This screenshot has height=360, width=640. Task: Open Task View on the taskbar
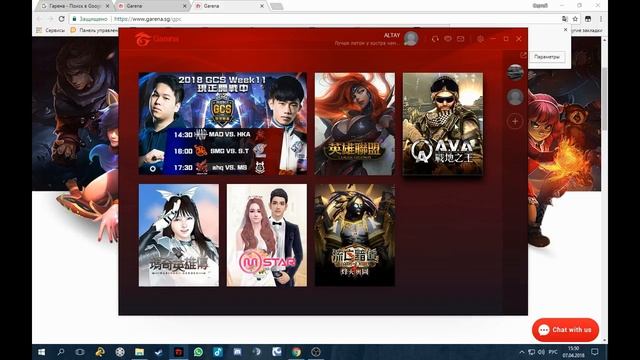point(80,352)
